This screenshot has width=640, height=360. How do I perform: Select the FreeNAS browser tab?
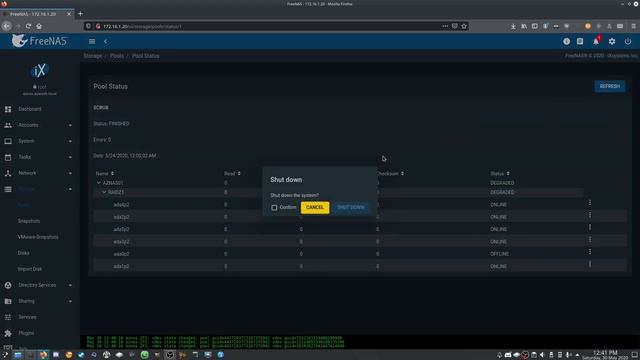(x=37, y=14)
